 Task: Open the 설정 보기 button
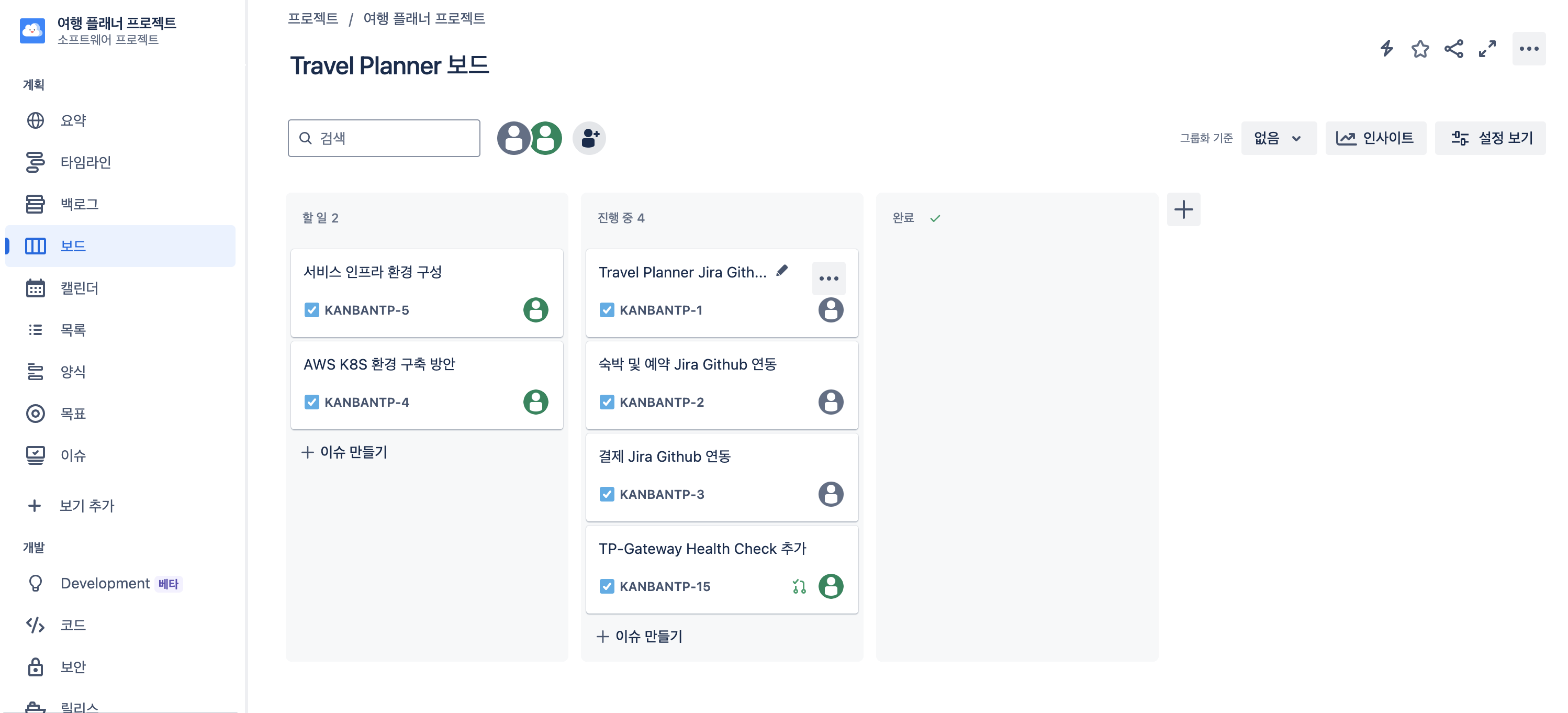[1489, 138]
